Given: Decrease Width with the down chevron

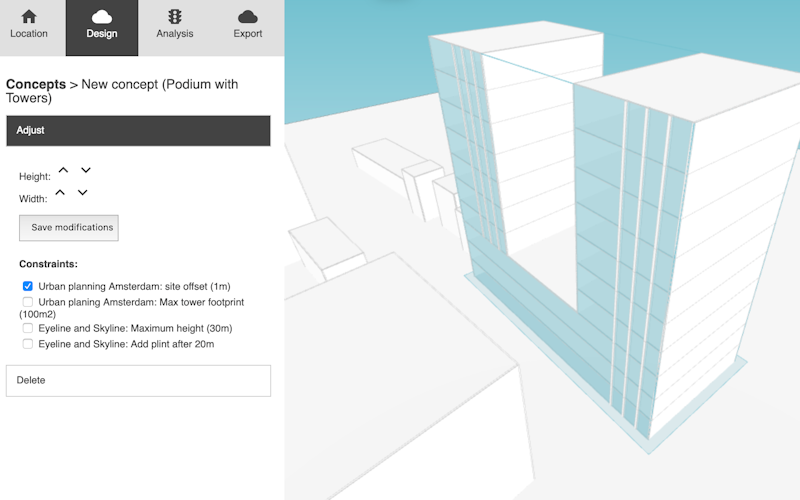Looking at the screenshot, I should [83, 193].
